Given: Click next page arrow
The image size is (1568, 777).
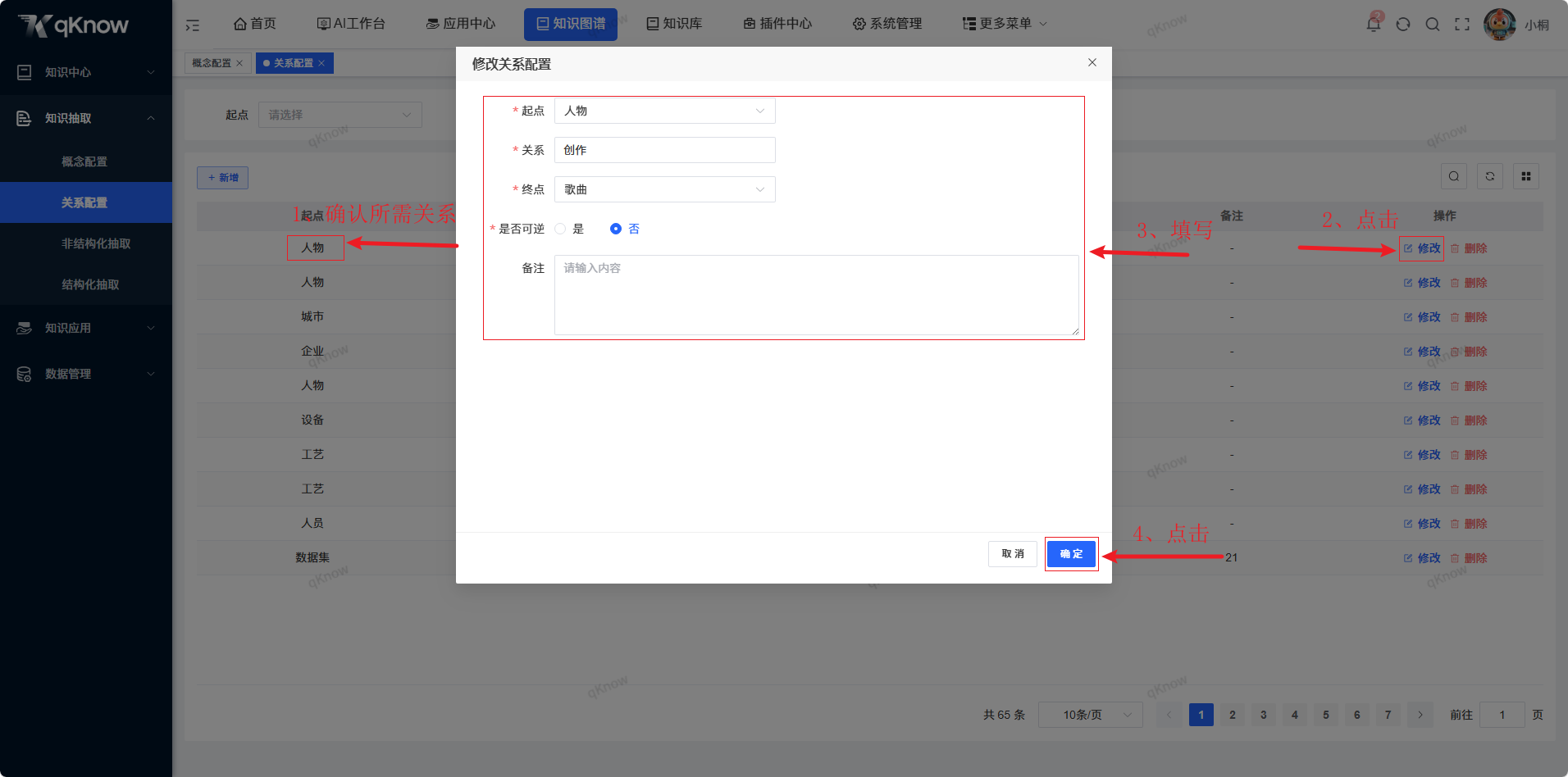Looking at the screenshot, I should [x=1420, y=715].
